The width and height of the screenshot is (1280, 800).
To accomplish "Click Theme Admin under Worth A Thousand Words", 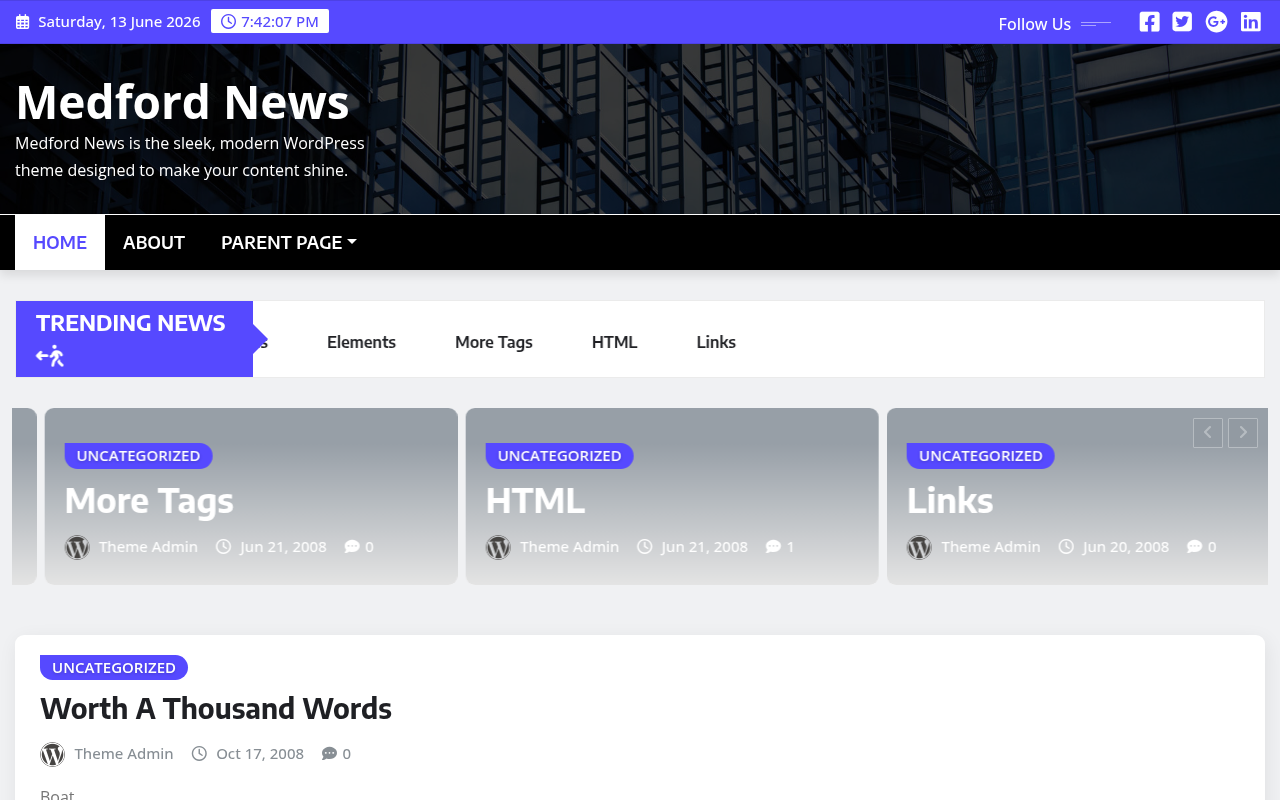I will [124, 754].
